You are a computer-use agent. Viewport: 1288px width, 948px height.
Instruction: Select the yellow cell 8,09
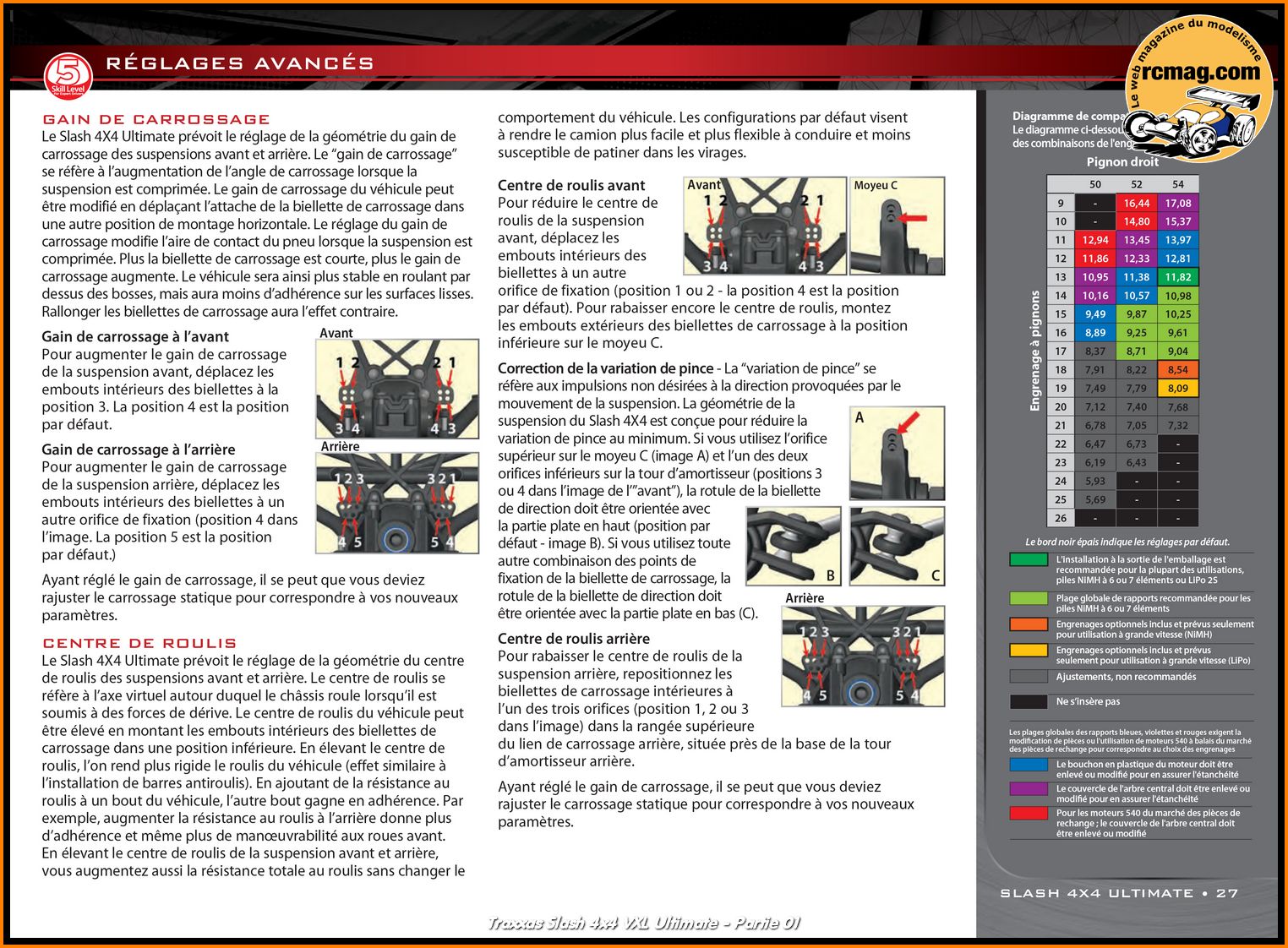coord(1178,389)
